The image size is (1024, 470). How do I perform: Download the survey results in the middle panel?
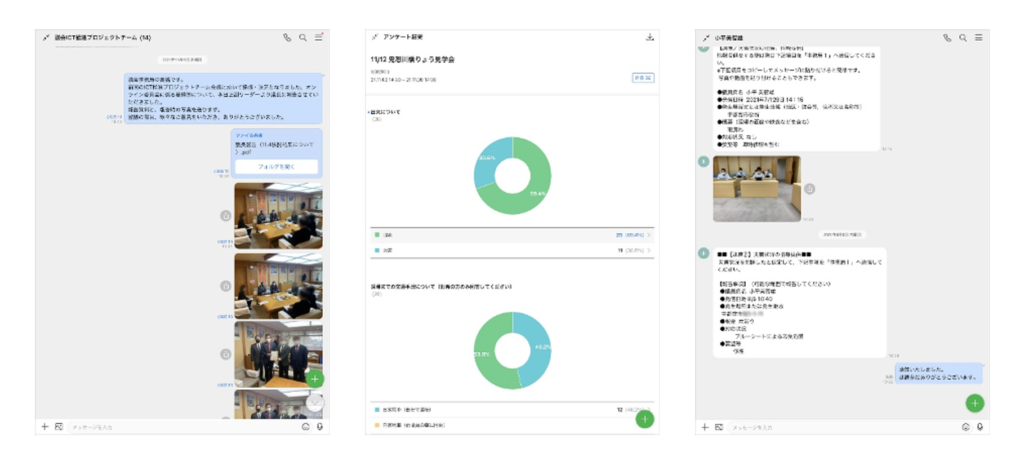[650, 38]
